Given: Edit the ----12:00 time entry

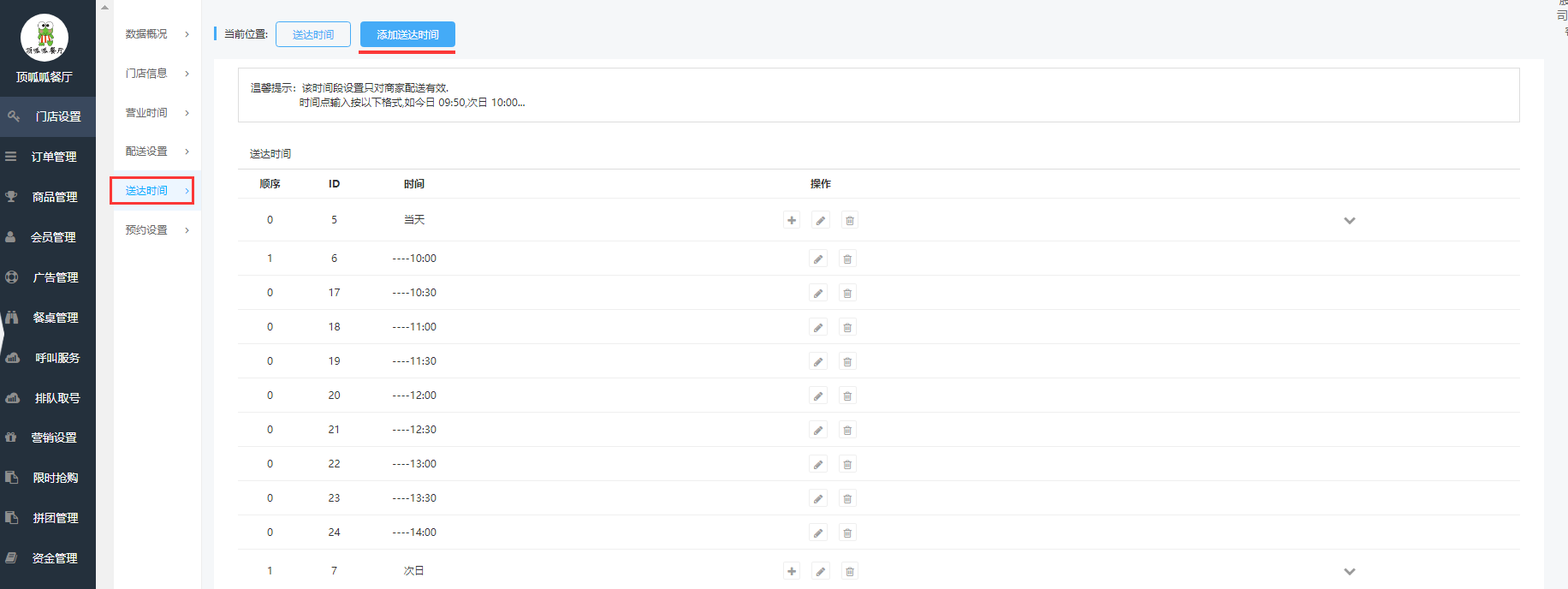Looking at the screenshot, I should pyautogui.click(x=818, y=396).
